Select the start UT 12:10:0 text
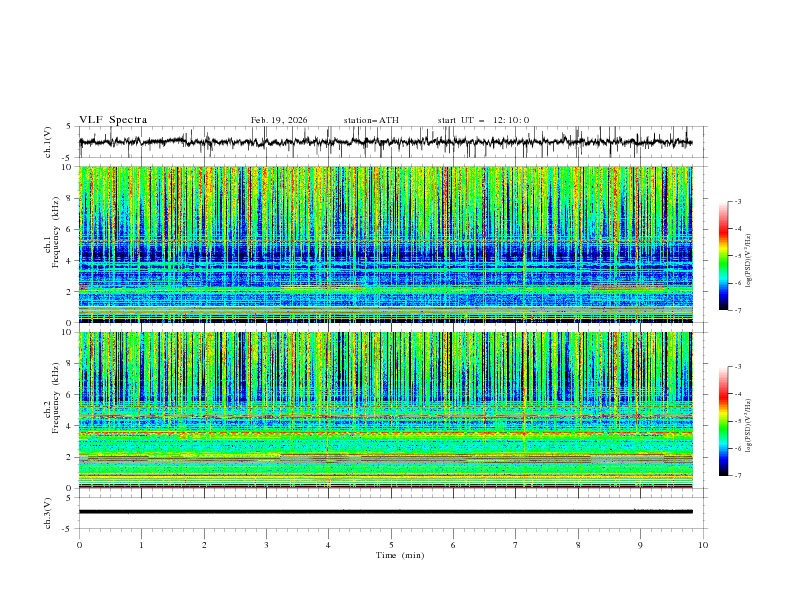 coord(483,120)
